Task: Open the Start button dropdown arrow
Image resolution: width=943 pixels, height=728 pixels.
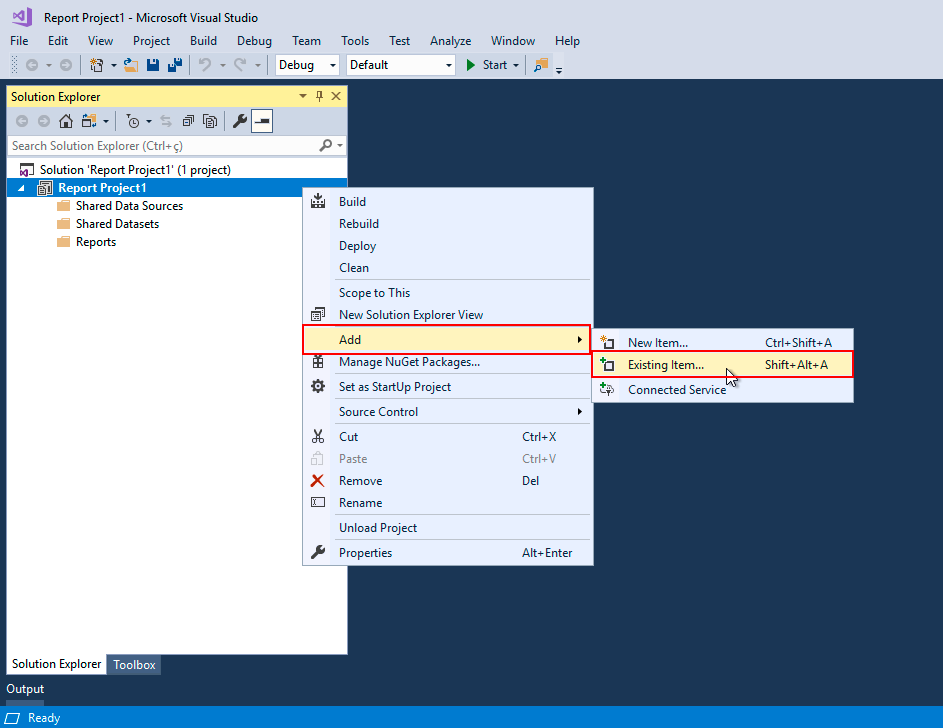Action: (516, 65)
